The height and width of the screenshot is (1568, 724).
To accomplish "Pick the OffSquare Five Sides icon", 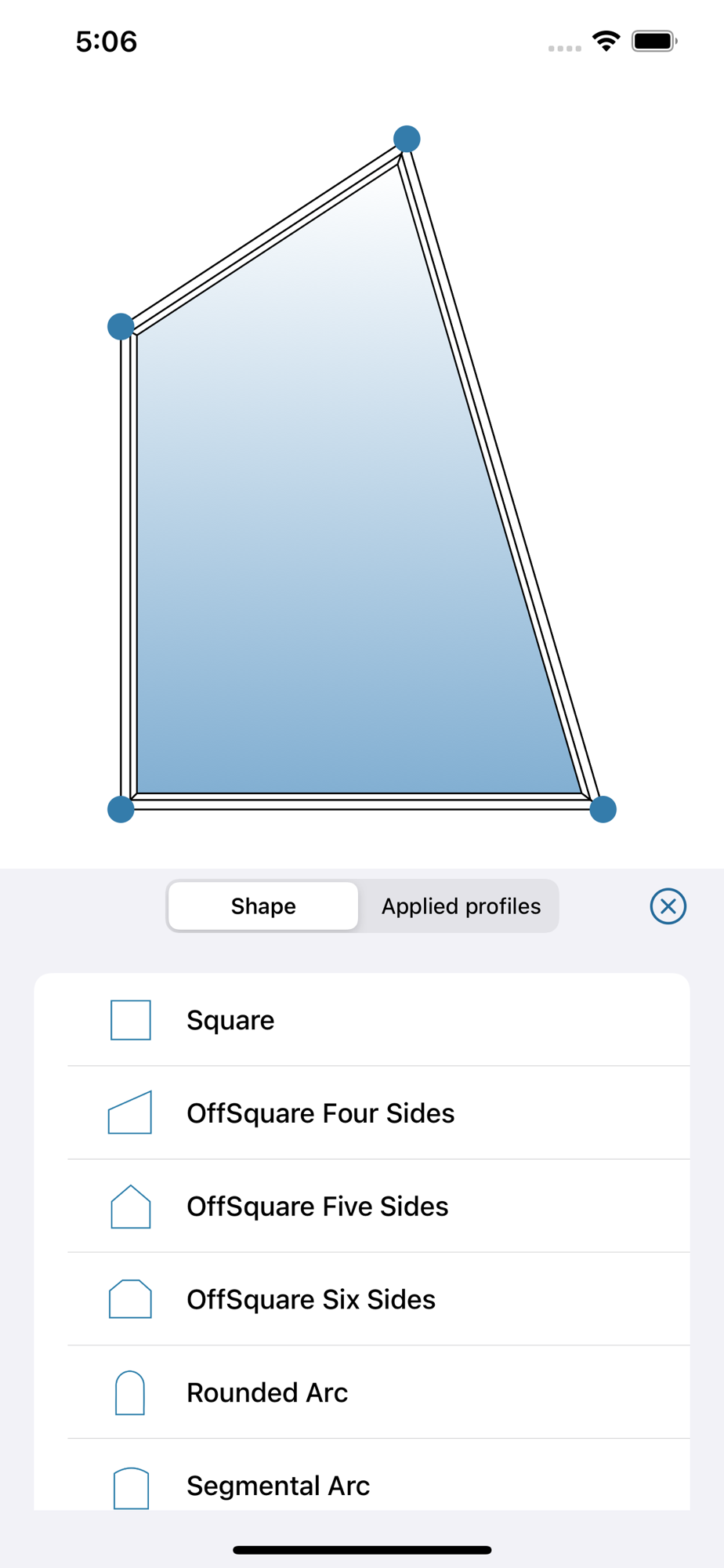I will coord(130,1206).
